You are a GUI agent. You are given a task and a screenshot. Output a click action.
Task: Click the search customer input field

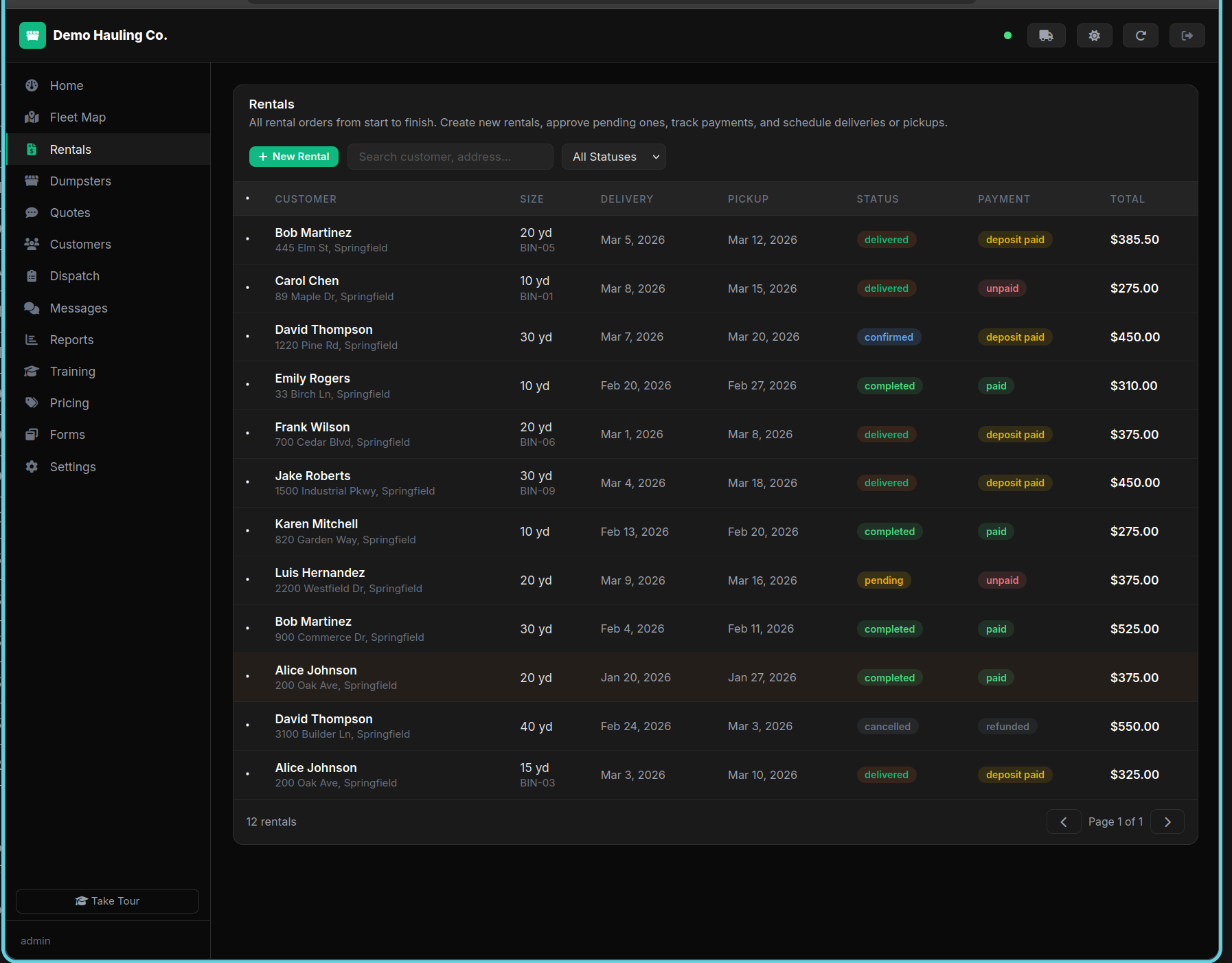point(450,157)
